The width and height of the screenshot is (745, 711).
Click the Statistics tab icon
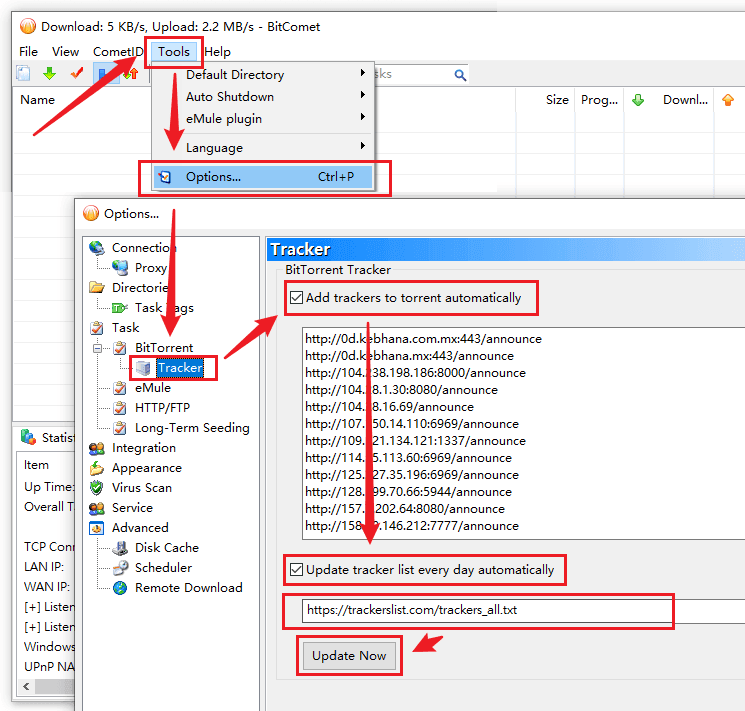pos(28,437)
